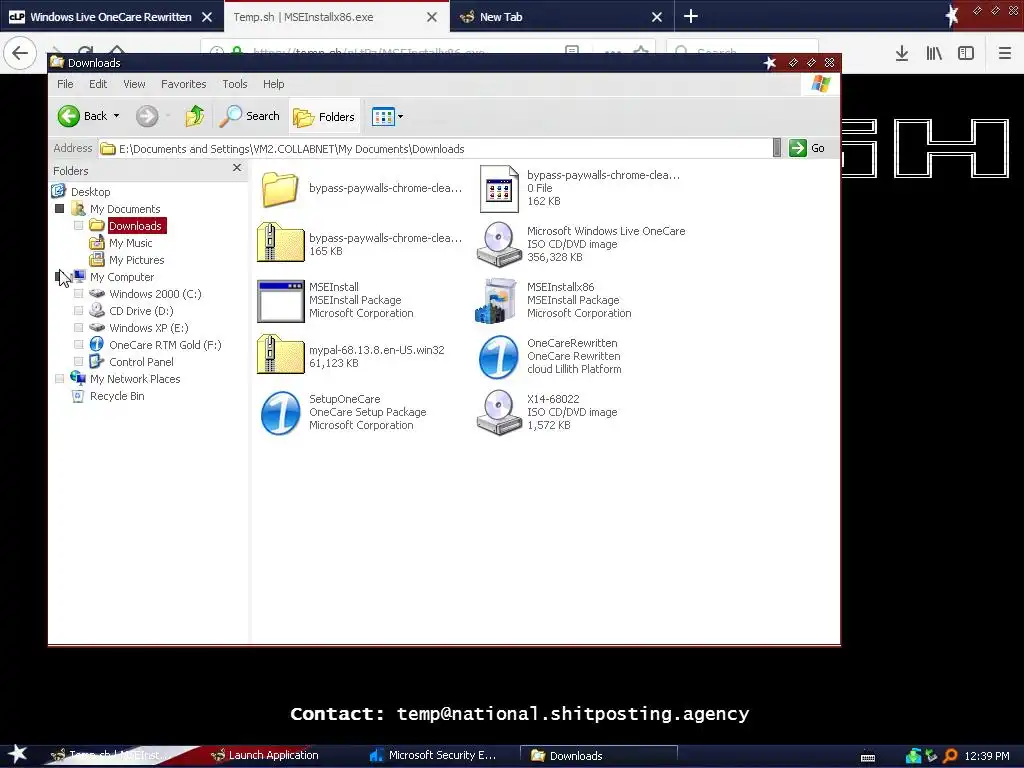Select the bypass-paywalls 0 File icon

click(499, 188)
